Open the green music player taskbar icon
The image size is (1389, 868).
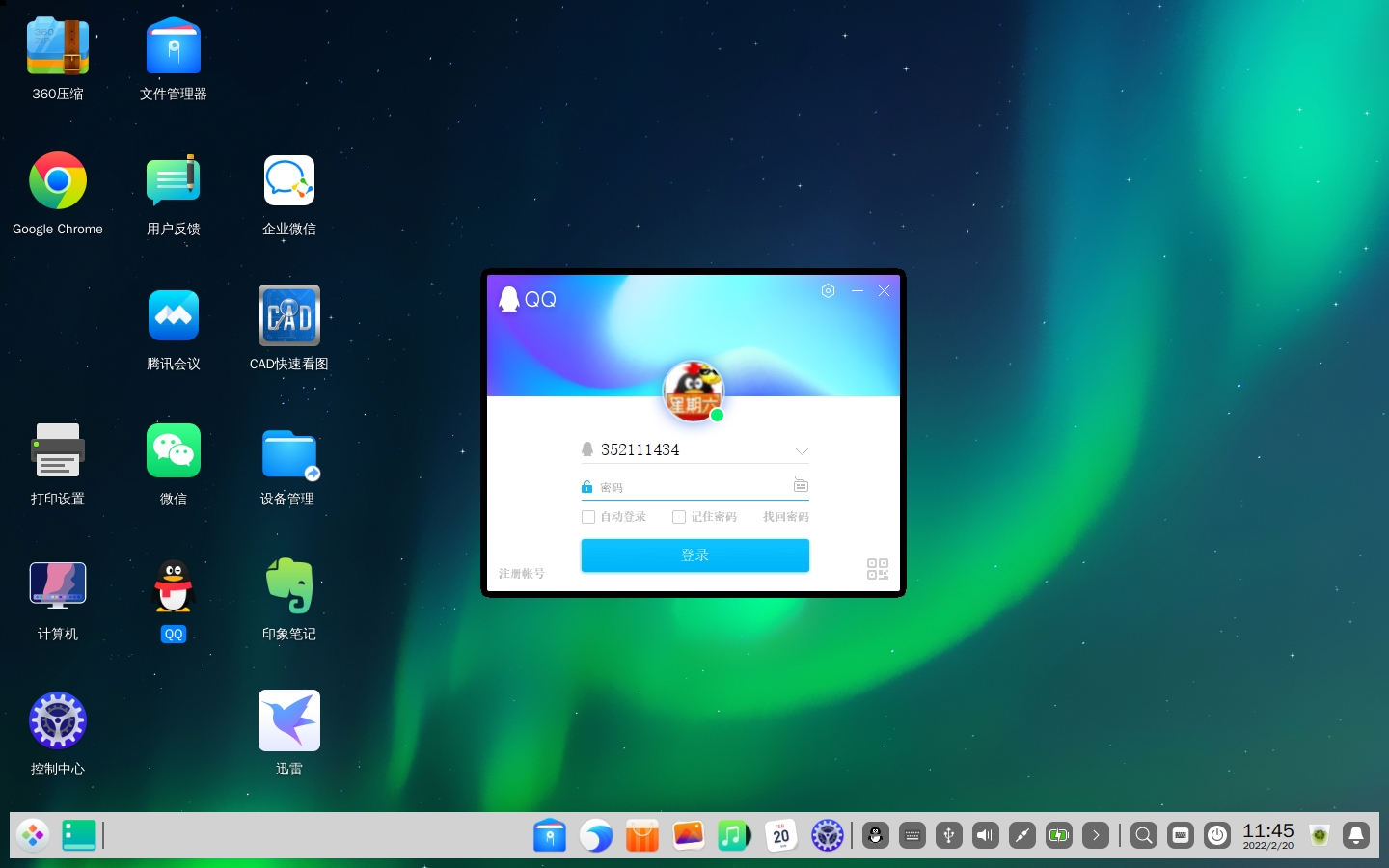(735, 835)
